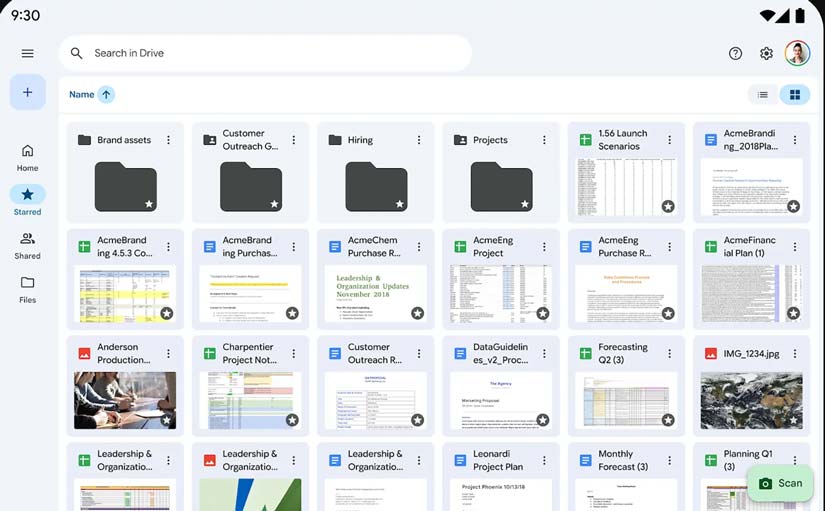Open more options for Brand assets
825x511 pixels.
tap(168, 140)
